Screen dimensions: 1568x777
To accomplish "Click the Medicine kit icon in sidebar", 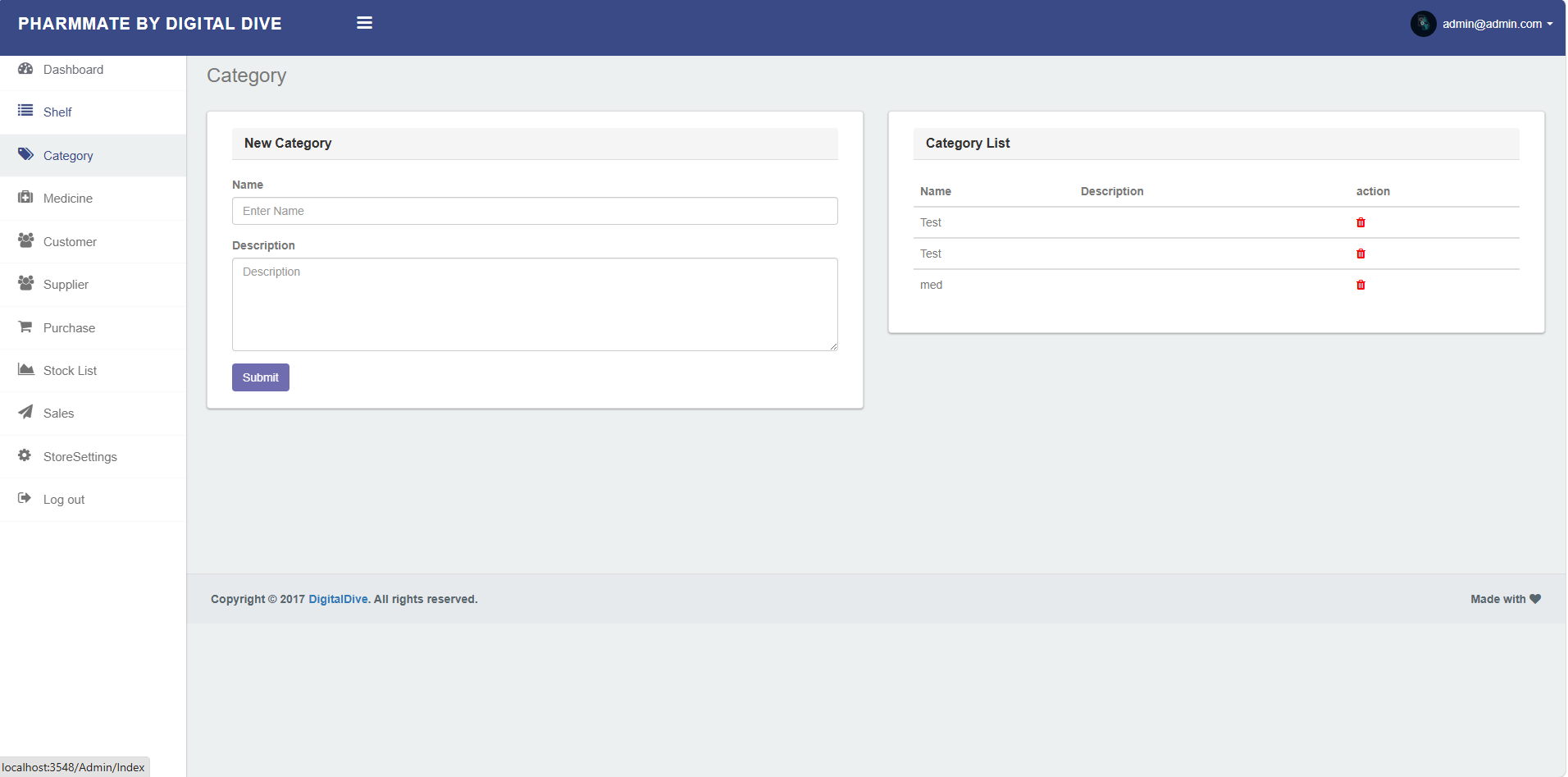I will point(25,198).
